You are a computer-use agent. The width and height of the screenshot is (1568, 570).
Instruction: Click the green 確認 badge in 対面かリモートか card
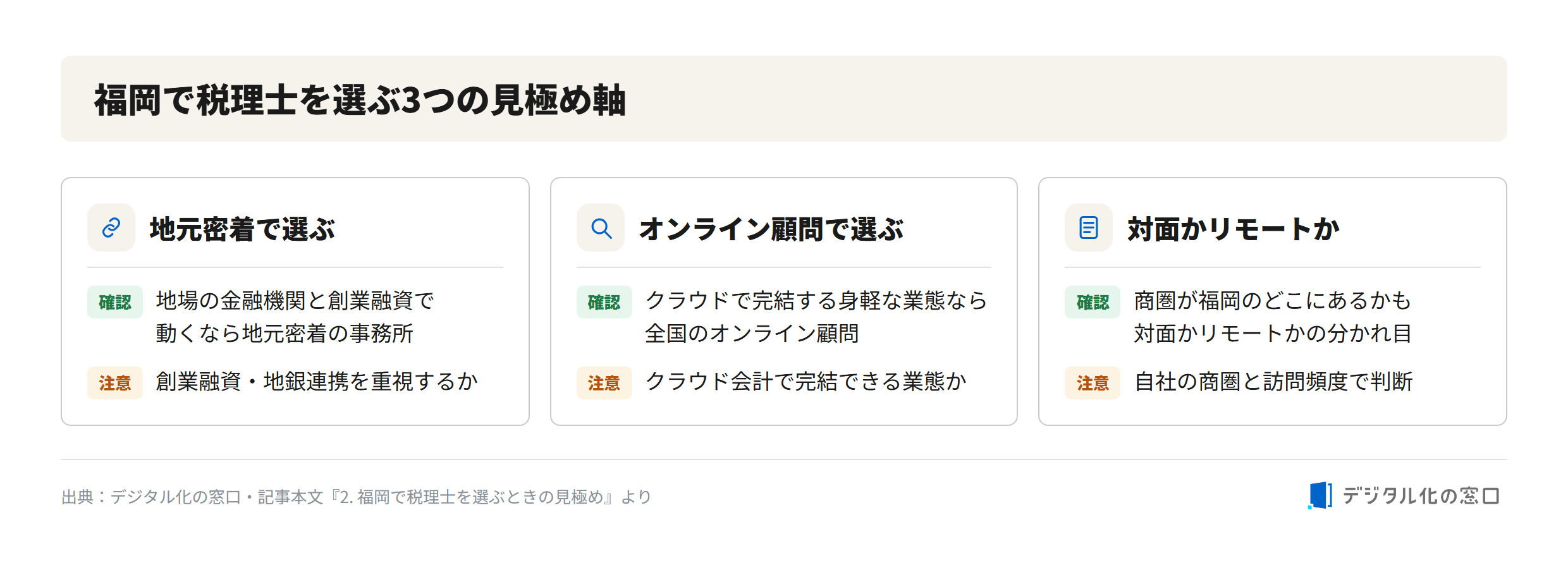pos(1093,302)
